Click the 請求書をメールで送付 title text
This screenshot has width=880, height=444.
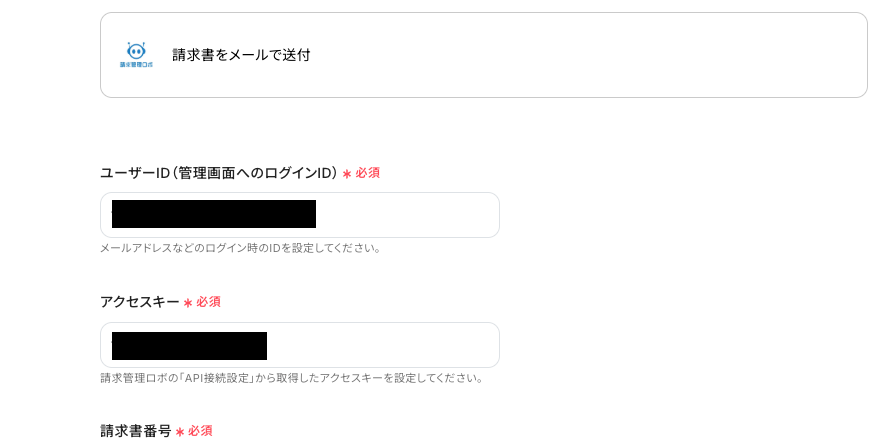[241, 55]
